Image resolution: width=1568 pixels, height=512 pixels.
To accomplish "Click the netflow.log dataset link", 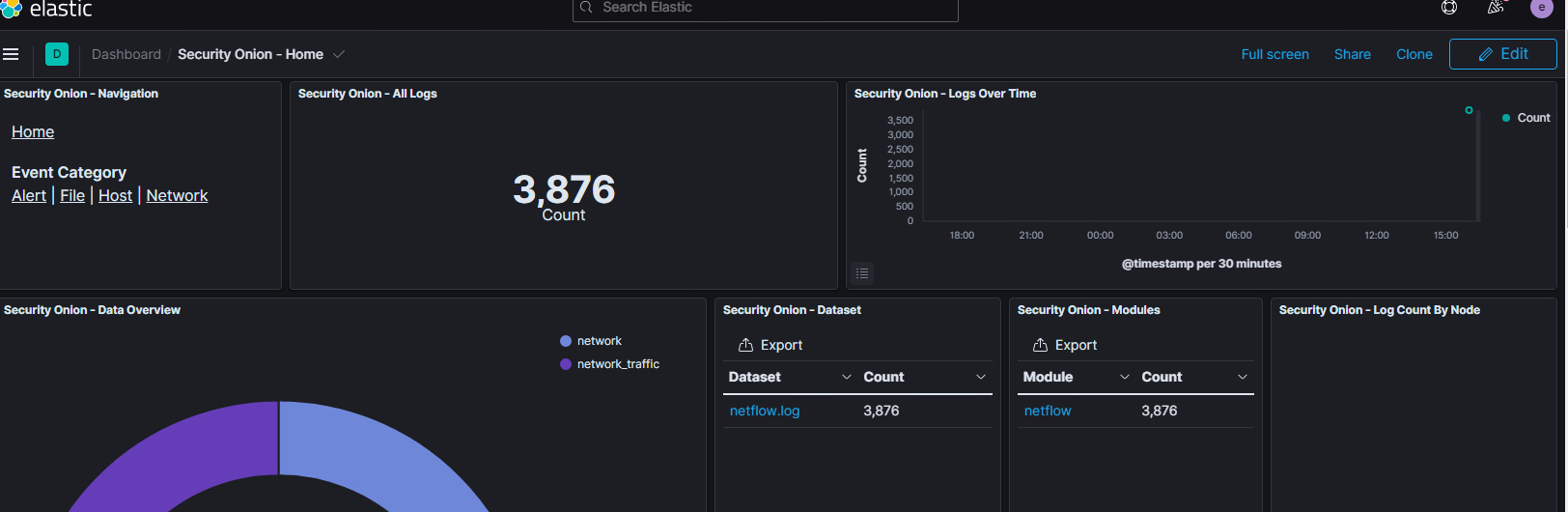I will pos(765,411).
